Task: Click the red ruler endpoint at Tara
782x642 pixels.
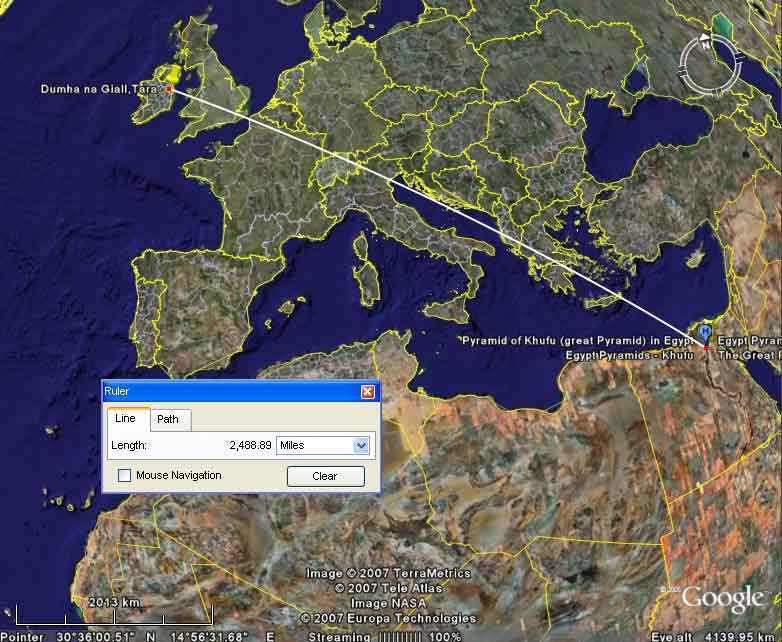Action: pos(170,89)
